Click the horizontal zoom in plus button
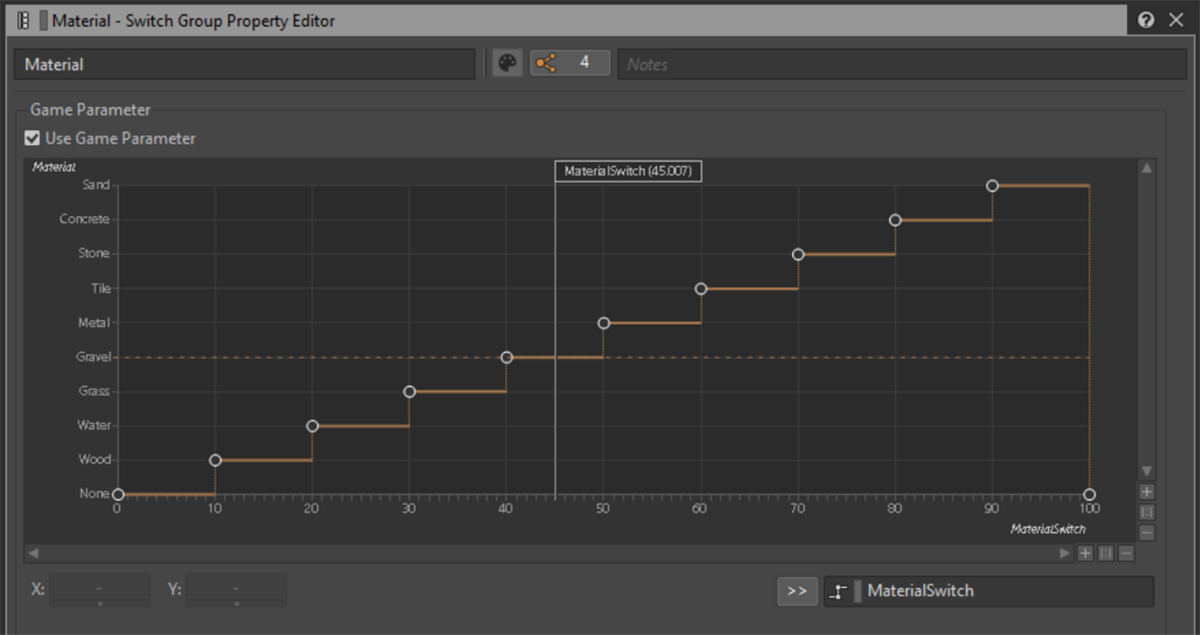 click(x=1085, y=553)
